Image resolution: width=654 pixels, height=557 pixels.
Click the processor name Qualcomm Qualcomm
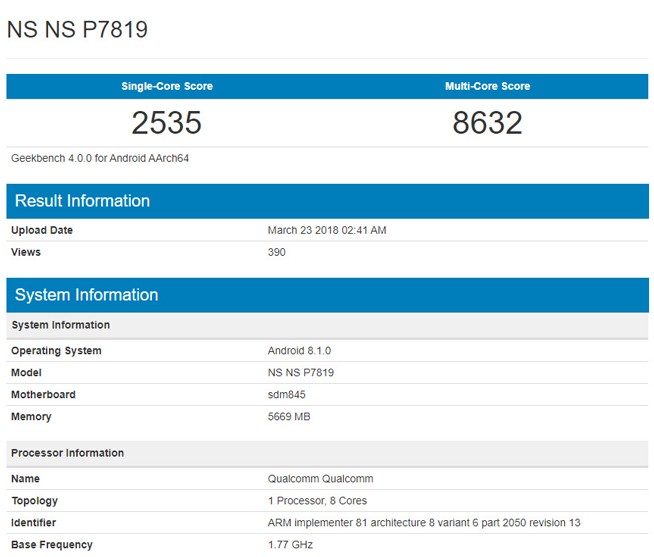pos(321,479)
